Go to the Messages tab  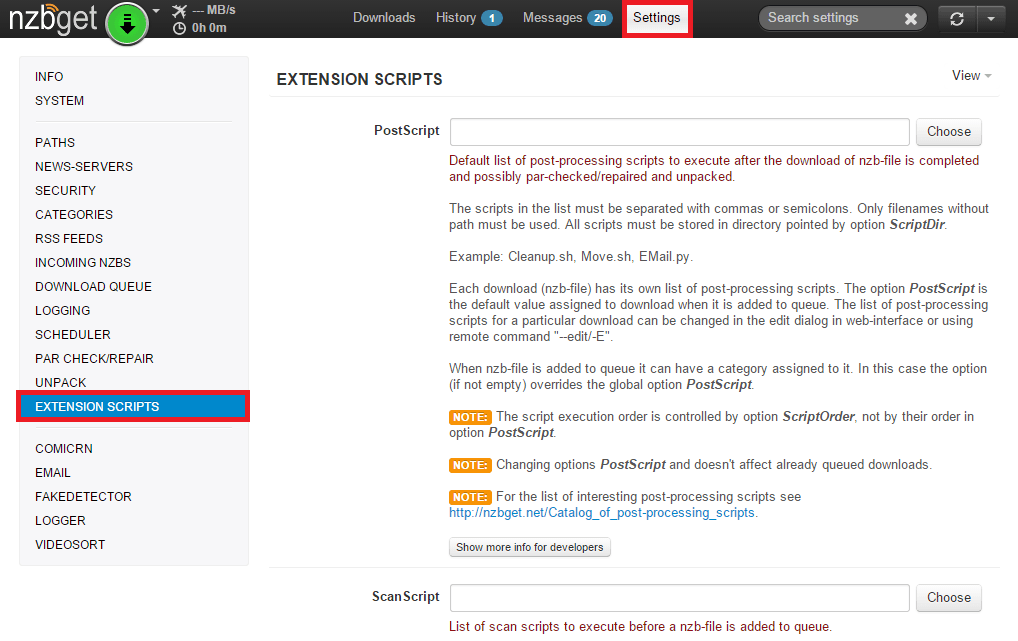(566, 18)
